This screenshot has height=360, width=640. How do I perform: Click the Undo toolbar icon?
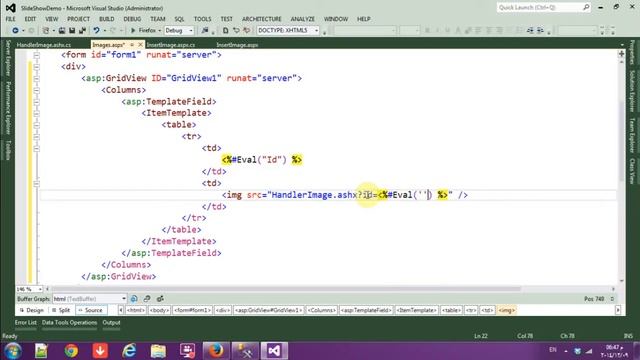click(96, 31)
